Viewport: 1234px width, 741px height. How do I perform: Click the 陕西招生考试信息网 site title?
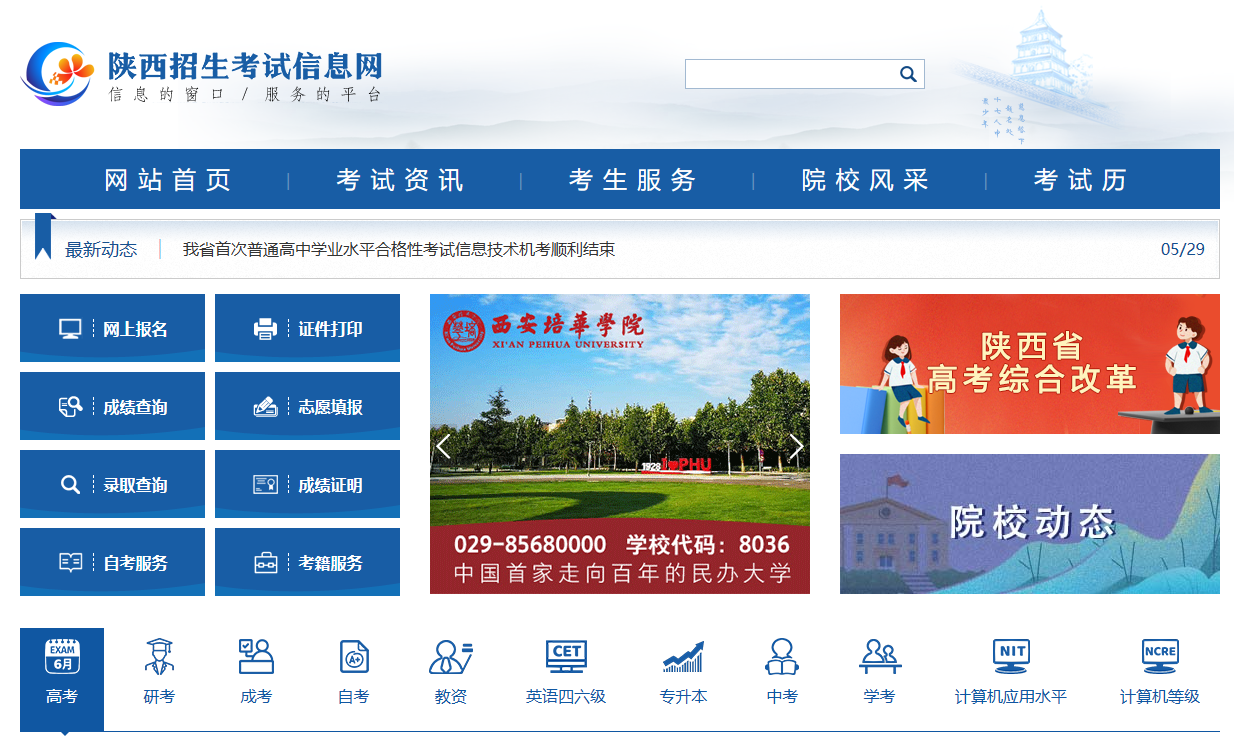pyautogui.click(x=246, y=66)
